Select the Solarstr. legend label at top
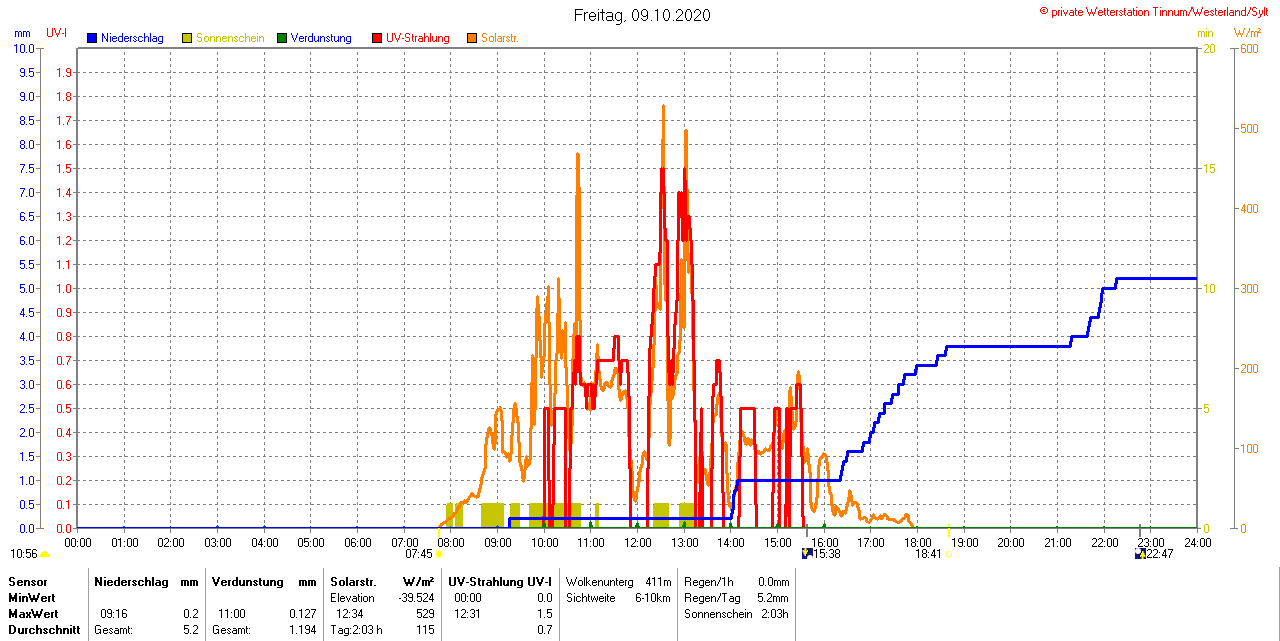This screenshot has width=1280, height=641. pyautogui.click(x=500, y=38)
